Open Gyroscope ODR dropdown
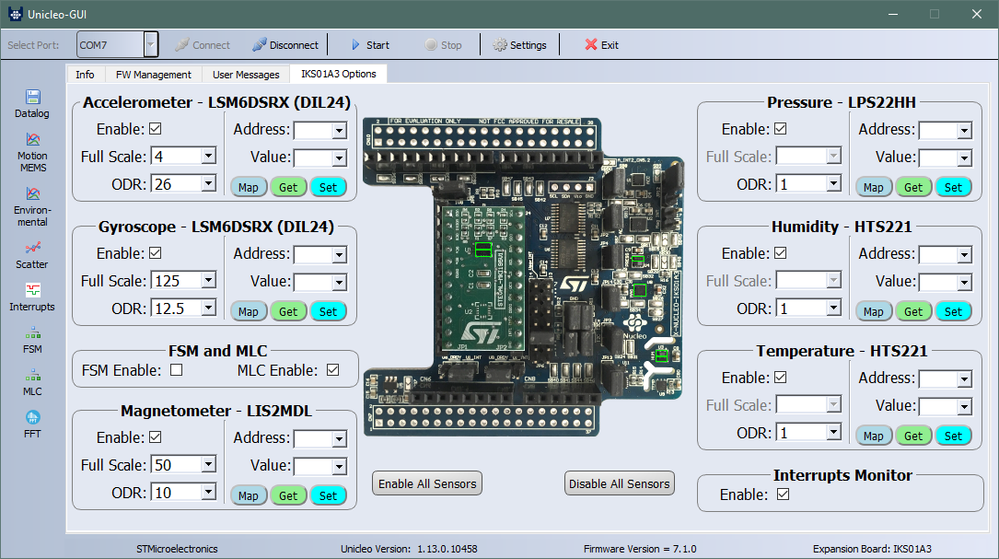 [x=208, y=308]
